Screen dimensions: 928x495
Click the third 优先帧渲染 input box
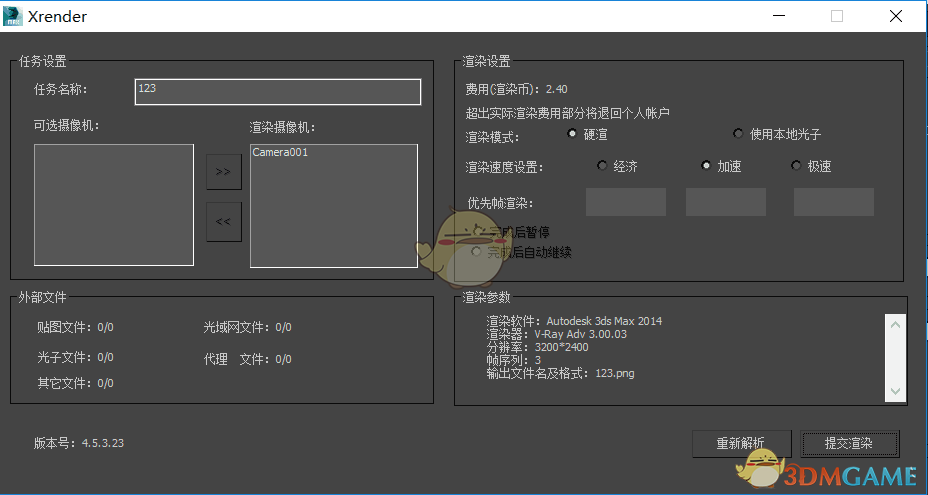[x=833, y=202]
